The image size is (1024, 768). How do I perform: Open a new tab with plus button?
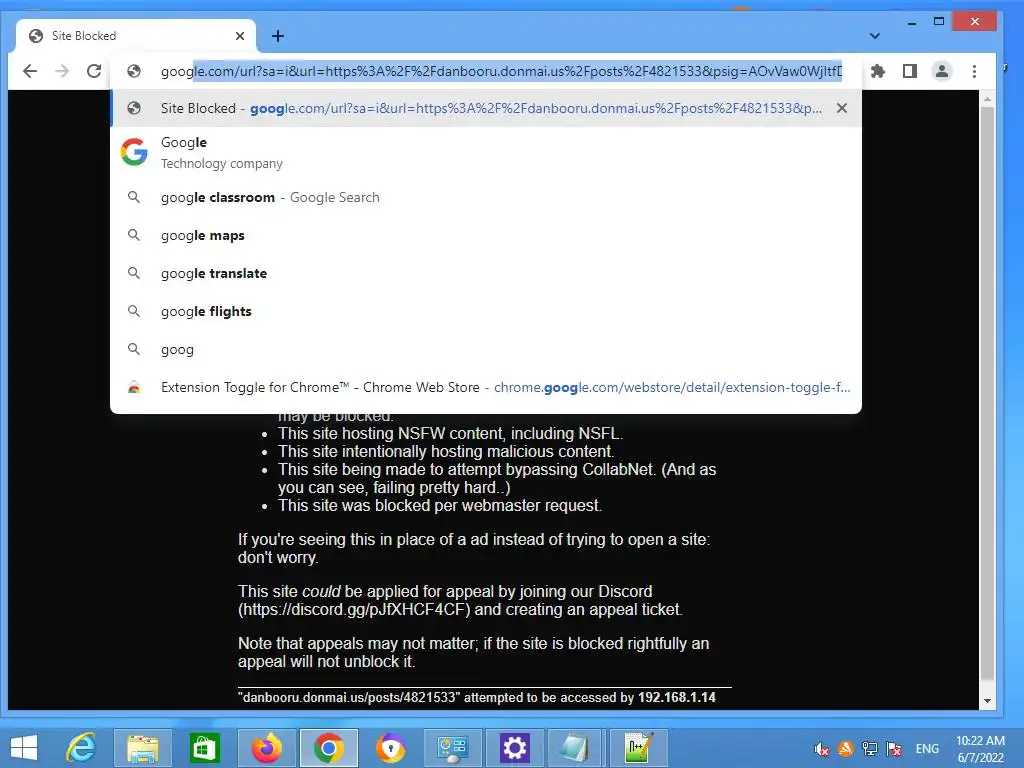coord(278,36)
